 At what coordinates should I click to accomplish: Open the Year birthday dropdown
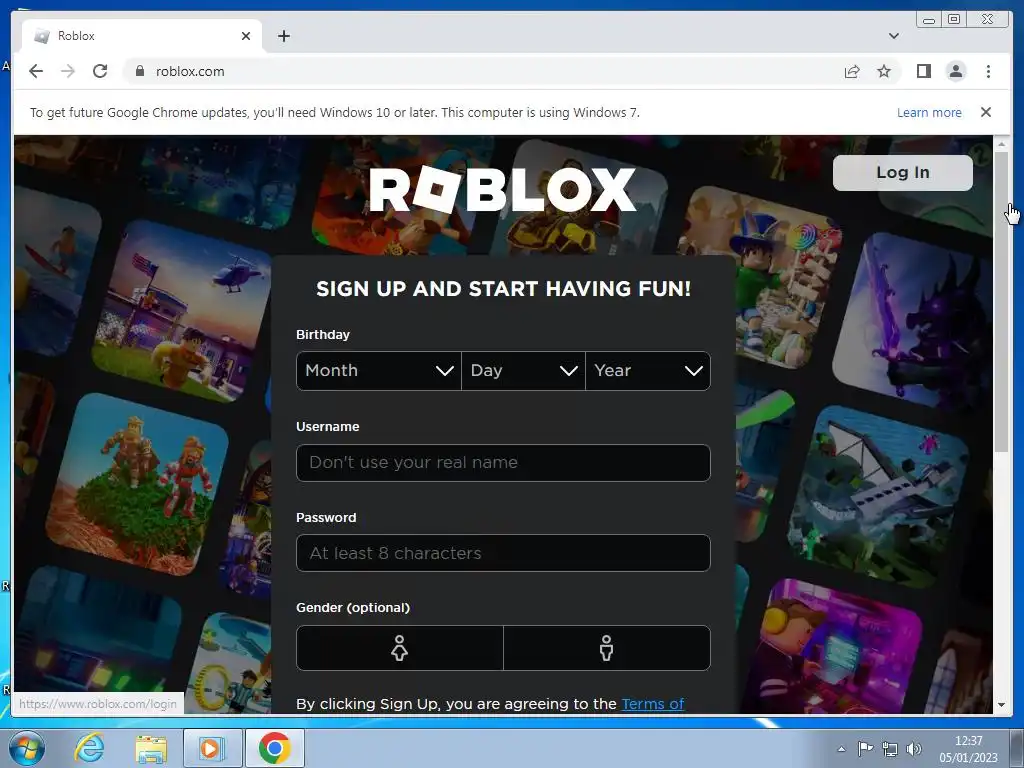[648, 371]
